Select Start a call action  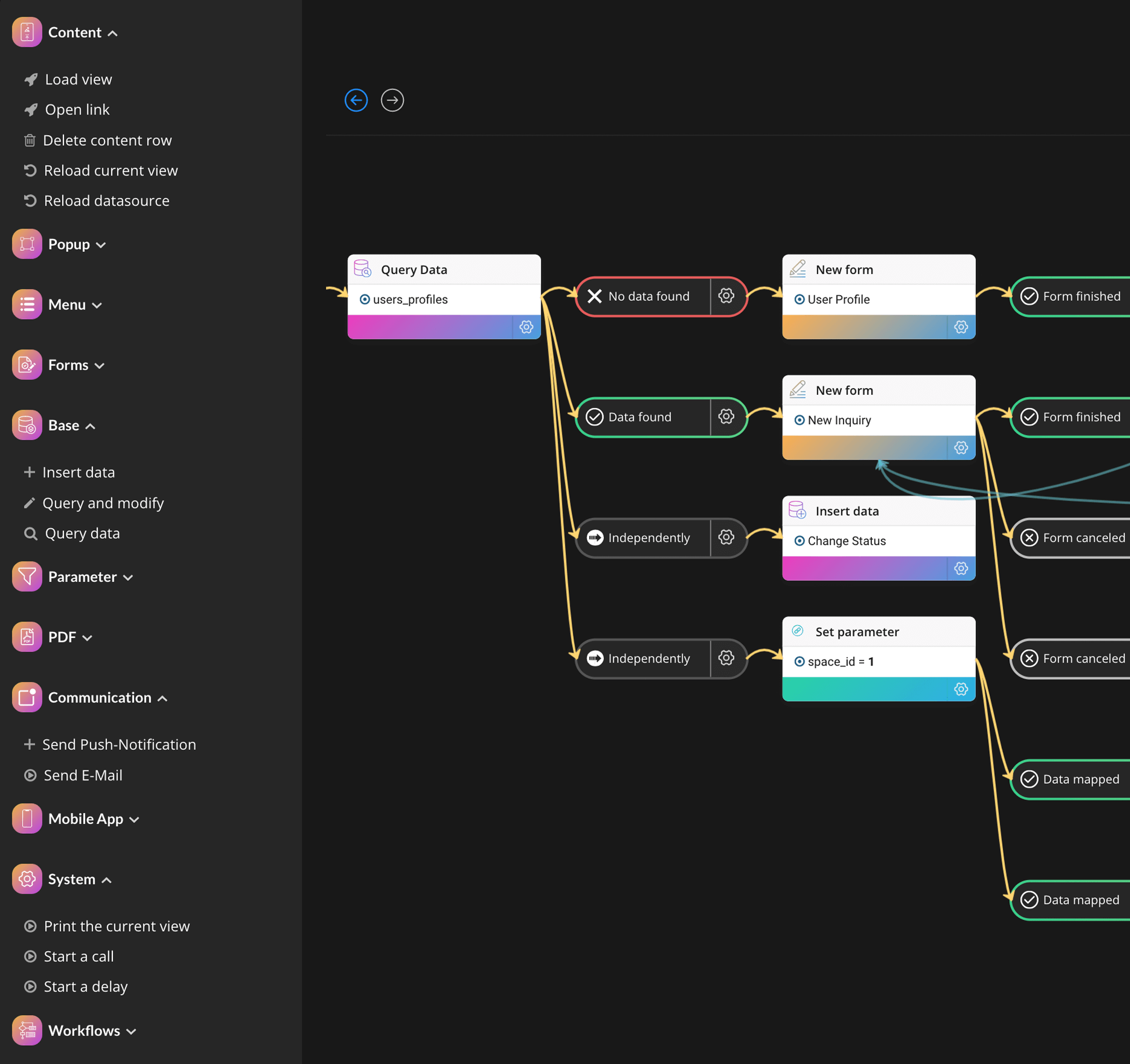(69, 956)
